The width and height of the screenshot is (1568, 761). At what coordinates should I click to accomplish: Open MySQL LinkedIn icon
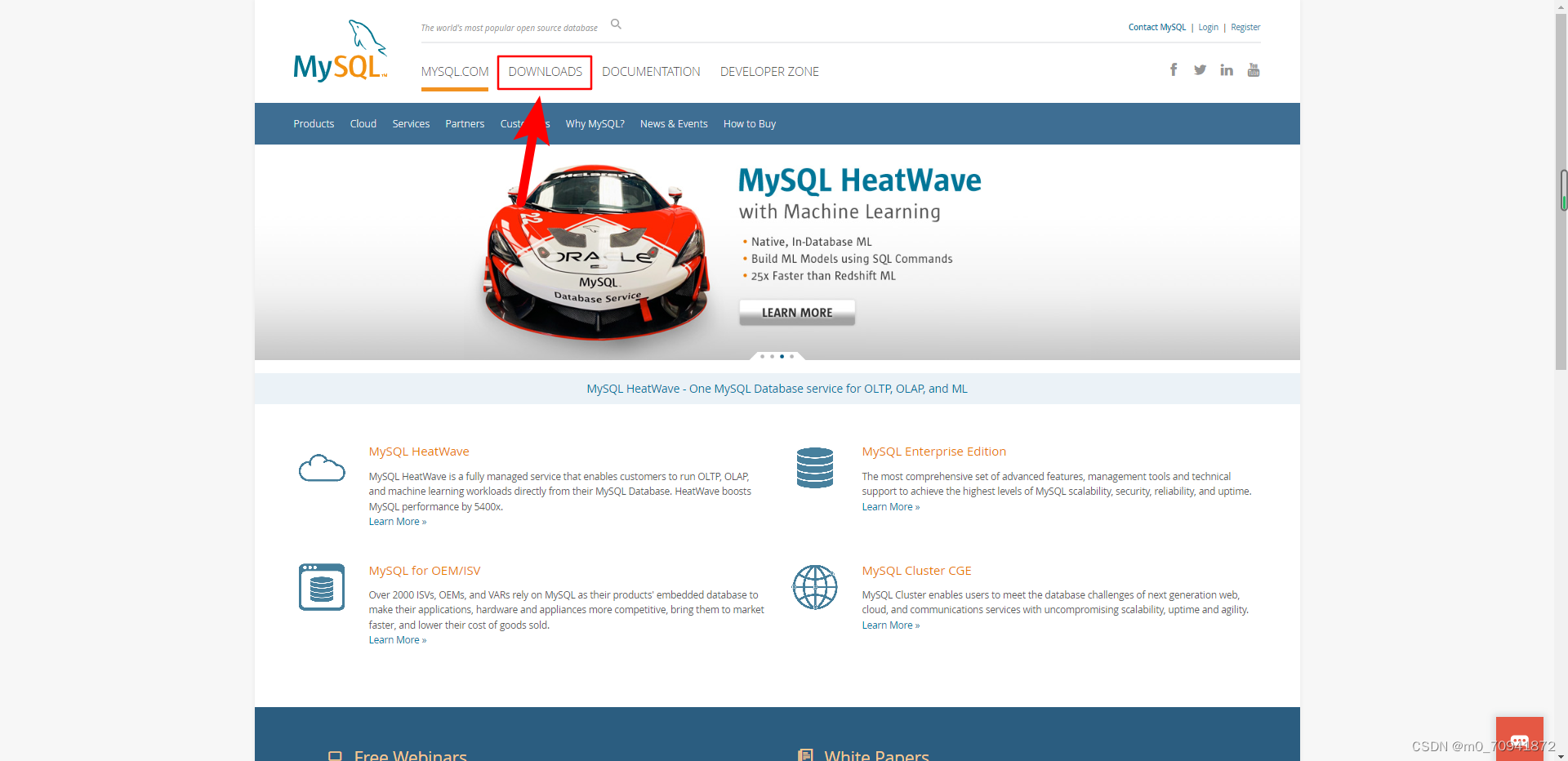pyautogui.click(x=1227, y=69)
